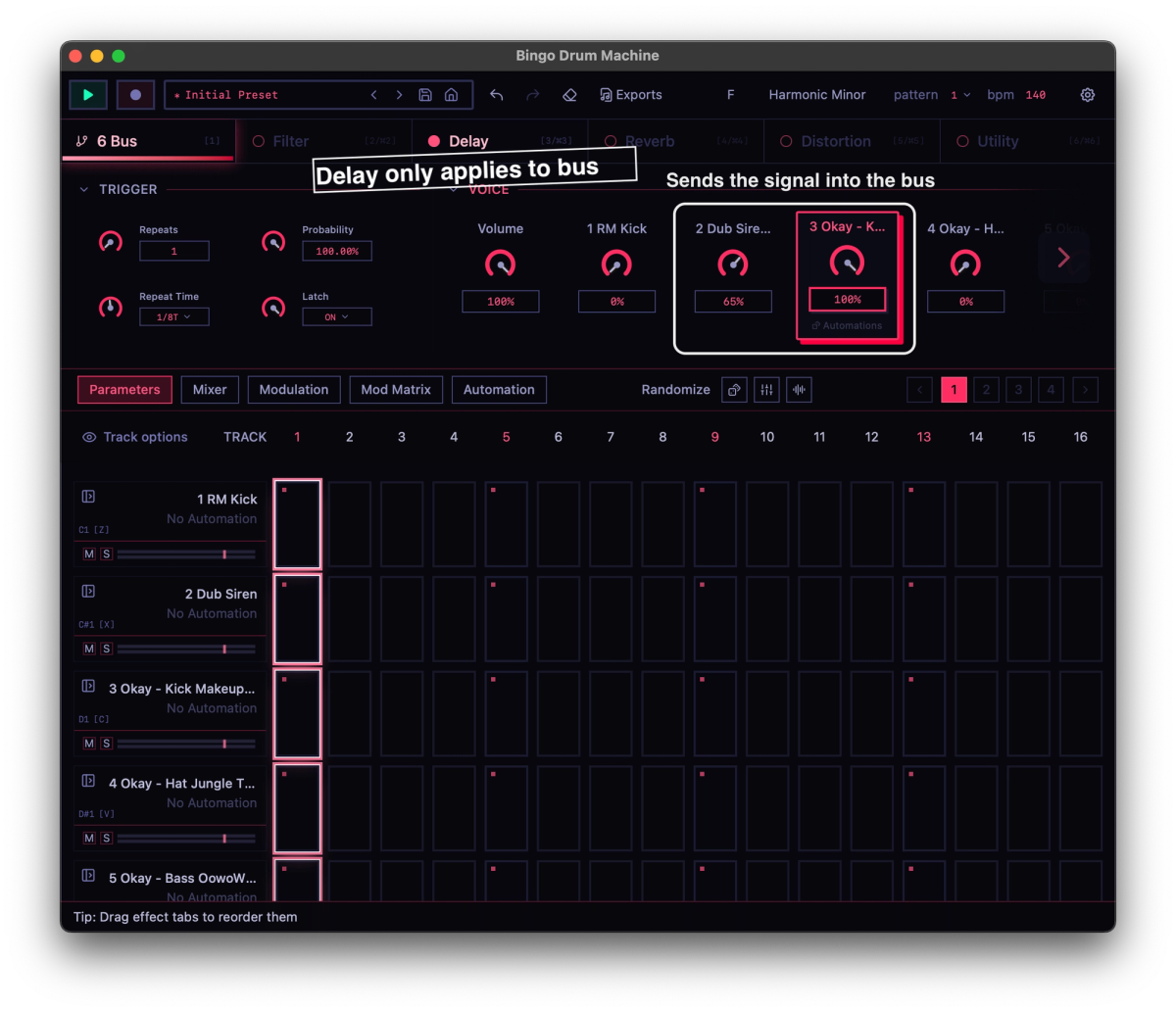Image resolution: width=1176 pixels, height=1012 pixels.
Task: Go to the previous pattern page arrow
Action: tap(920, 390)
